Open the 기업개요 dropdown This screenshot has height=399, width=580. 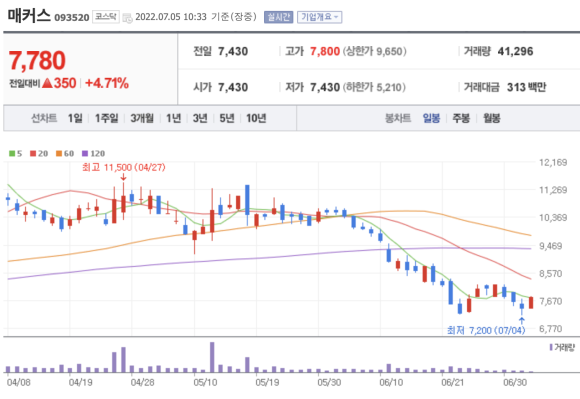(x=319, y=17)
